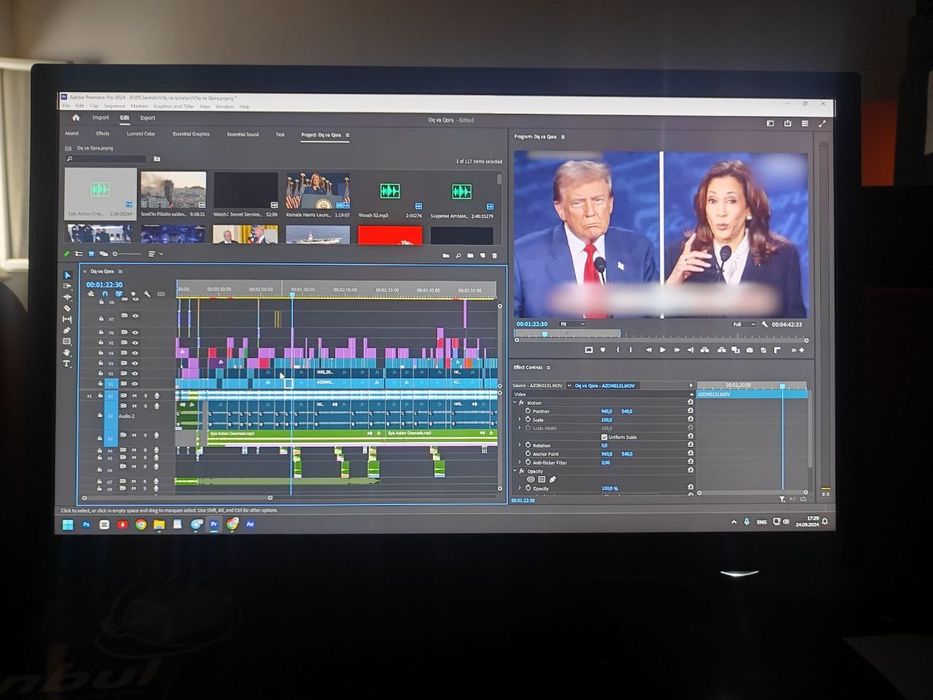This screenshot has height=700, width=933.
Task: Expand the Scale property
Action: (x=519, y=420)
